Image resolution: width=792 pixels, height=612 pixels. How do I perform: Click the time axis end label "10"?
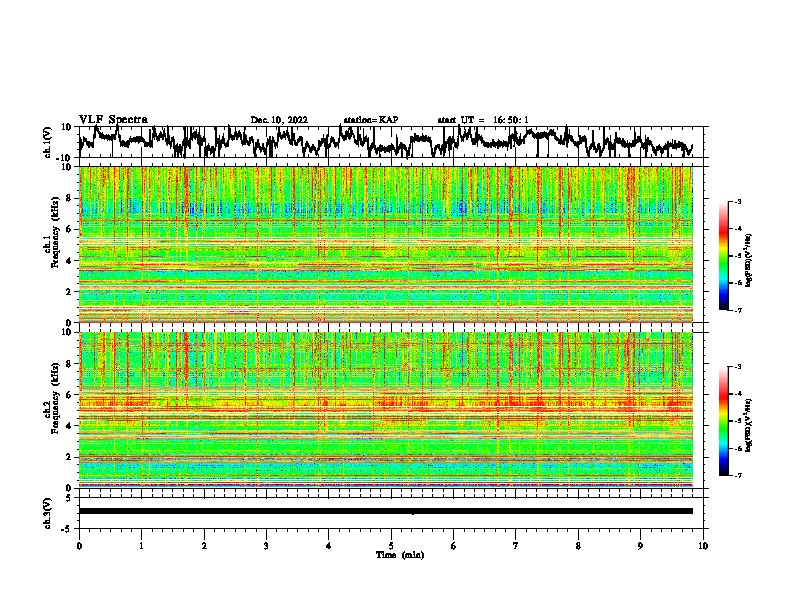click(x=703, y=546)
